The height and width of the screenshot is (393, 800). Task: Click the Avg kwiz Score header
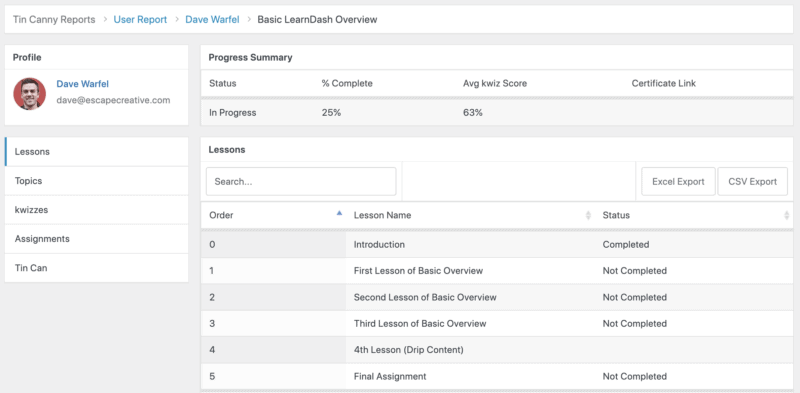pyautogui.click(x=495, y=83)
